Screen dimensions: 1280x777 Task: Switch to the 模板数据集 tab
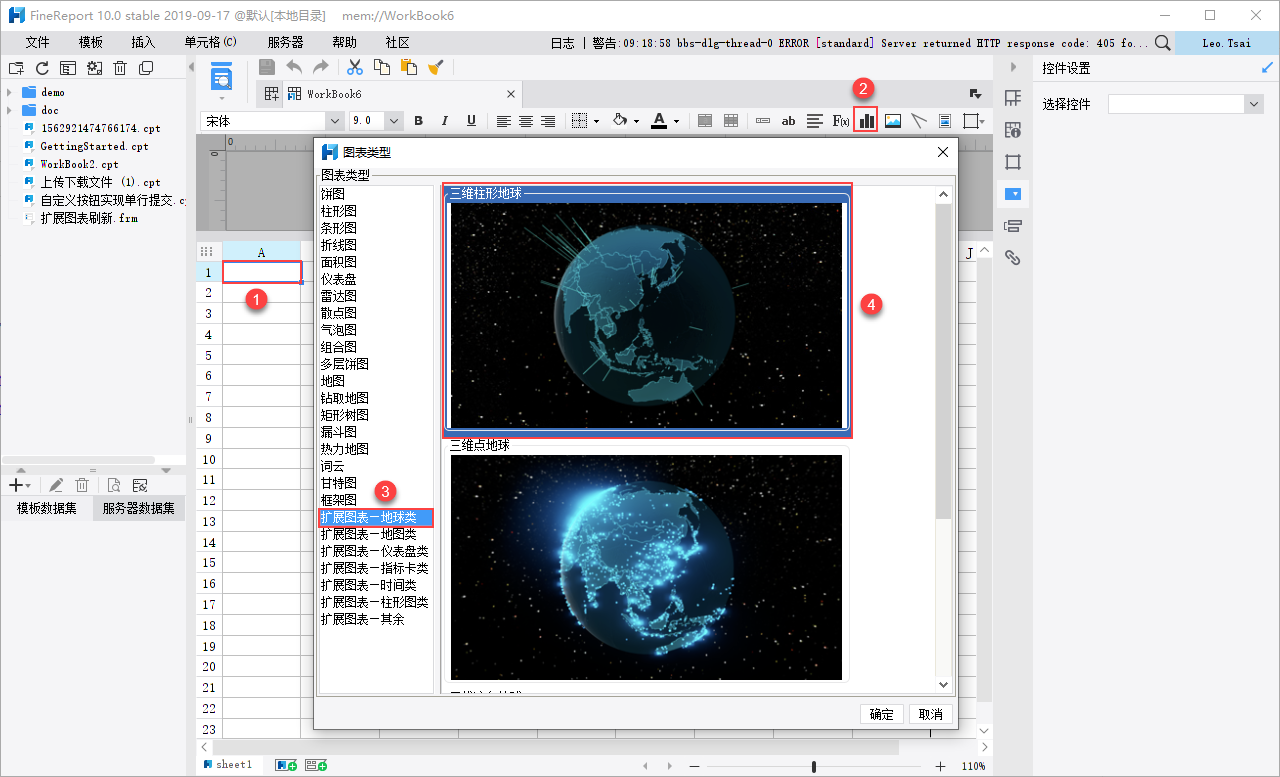(47, 508)
